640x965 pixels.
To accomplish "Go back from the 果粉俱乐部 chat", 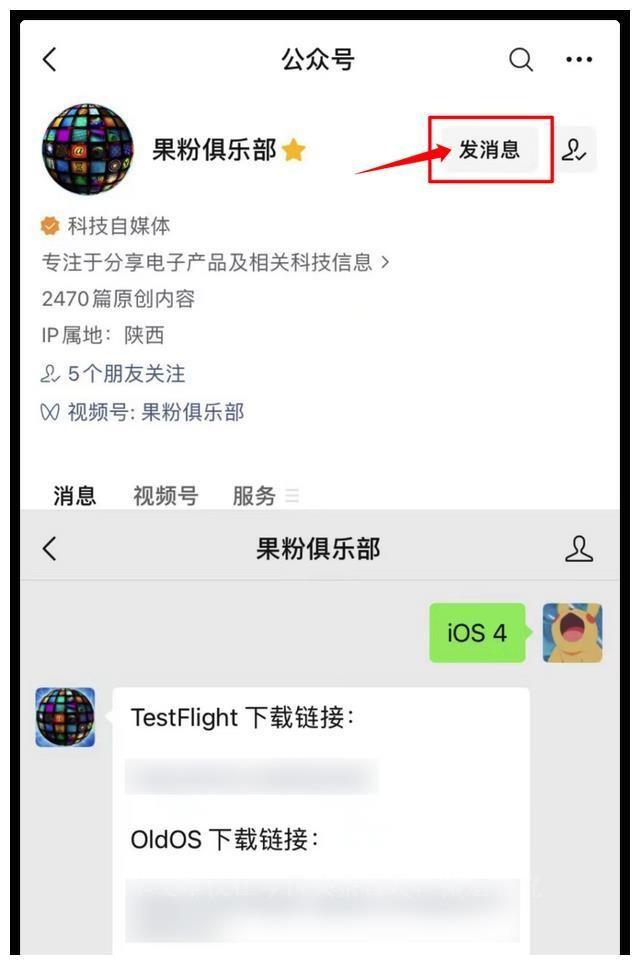I will [50, 548].
